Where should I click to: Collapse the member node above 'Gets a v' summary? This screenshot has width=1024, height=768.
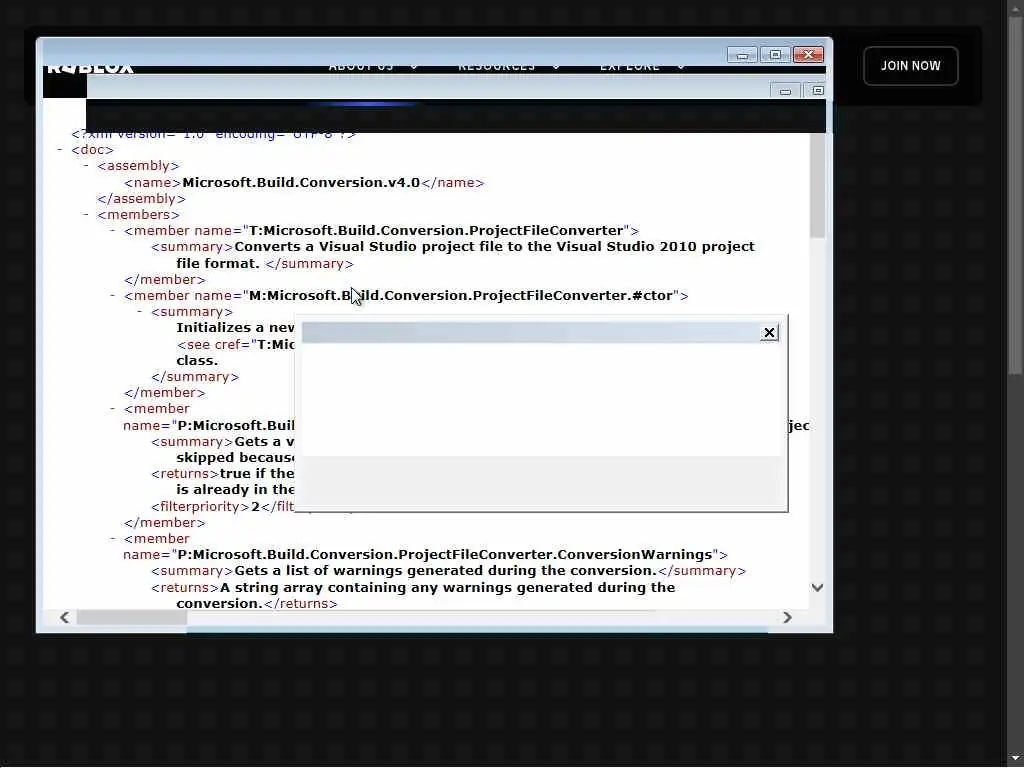click(x=112, y=409)
